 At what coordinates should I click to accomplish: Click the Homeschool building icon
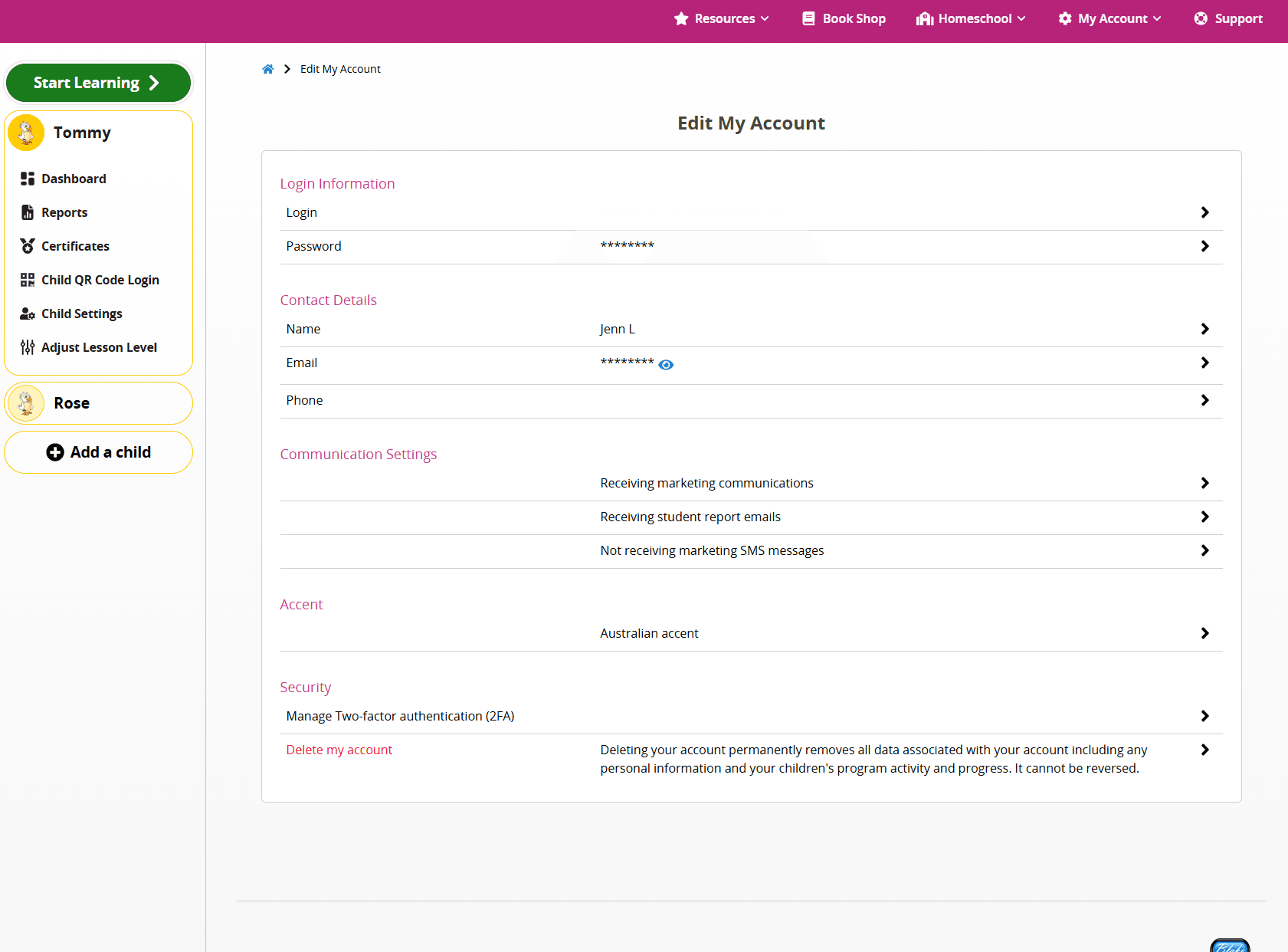(925, 18)
